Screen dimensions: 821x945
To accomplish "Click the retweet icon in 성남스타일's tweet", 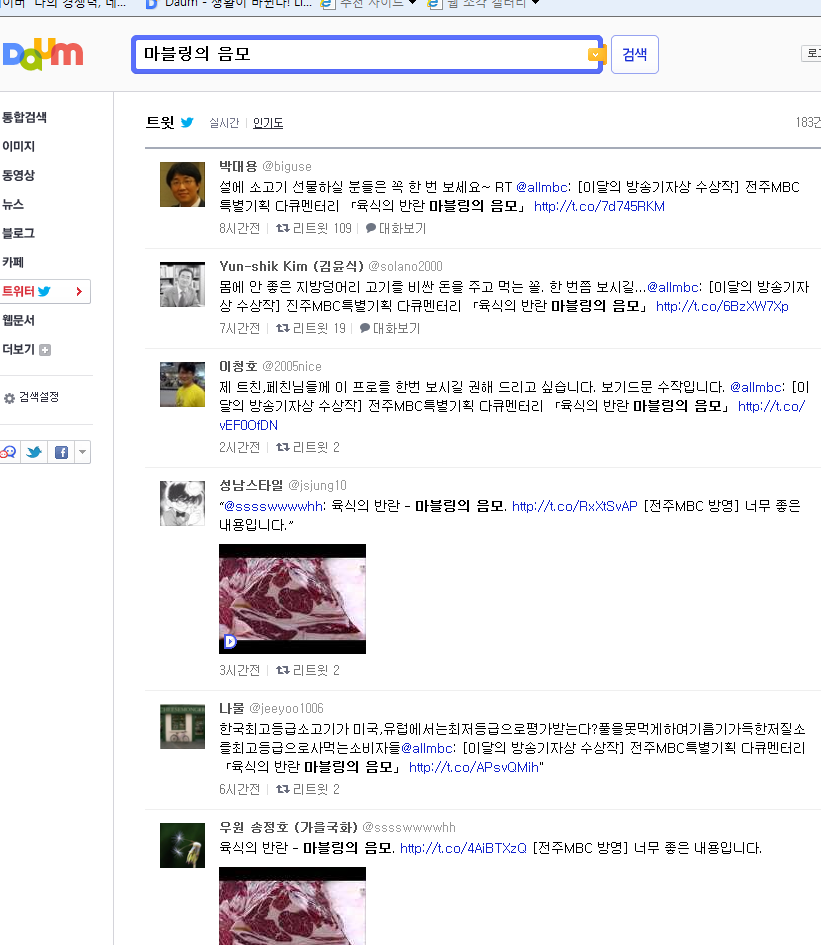I will tap(283, 670).
